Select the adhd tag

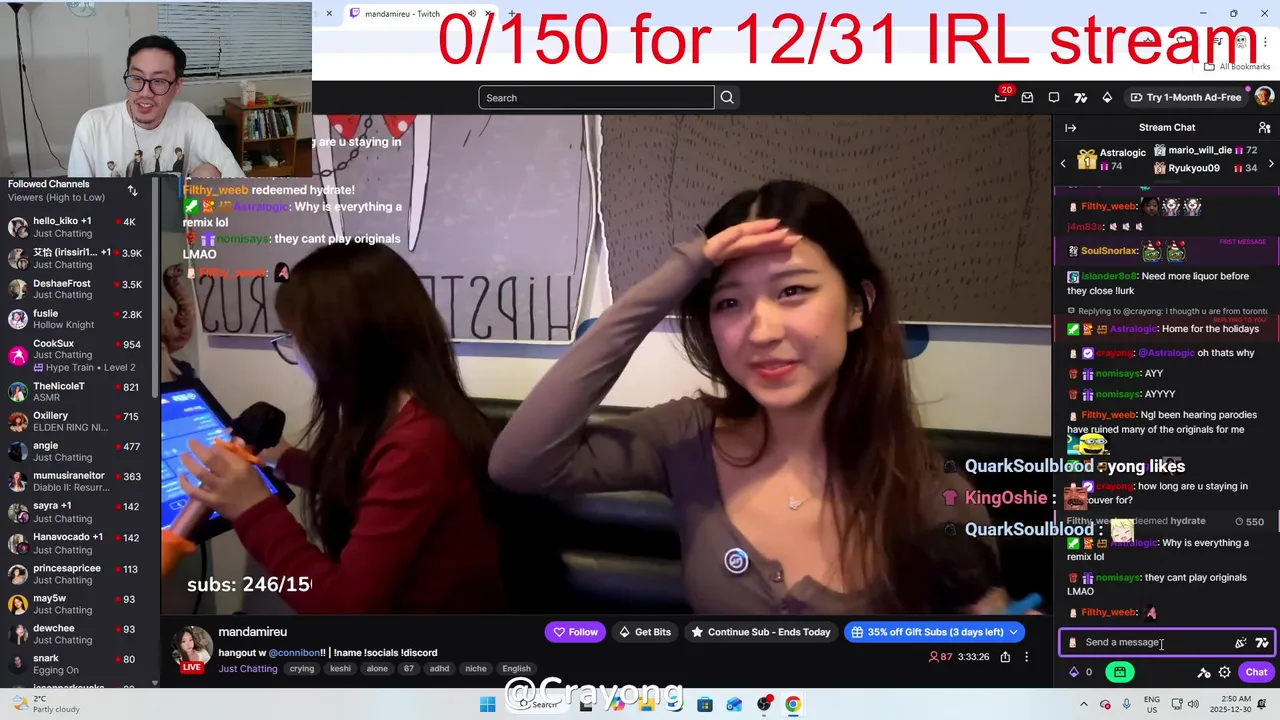click(439, 668)
